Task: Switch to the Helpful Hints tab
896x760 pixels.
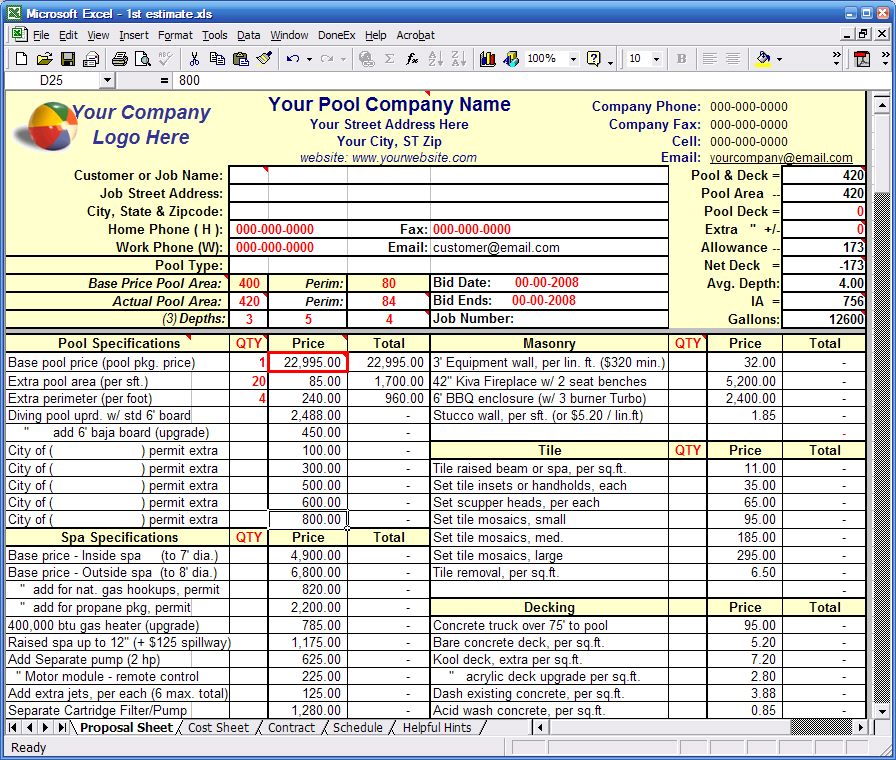Action: click(x=437, y=727)
